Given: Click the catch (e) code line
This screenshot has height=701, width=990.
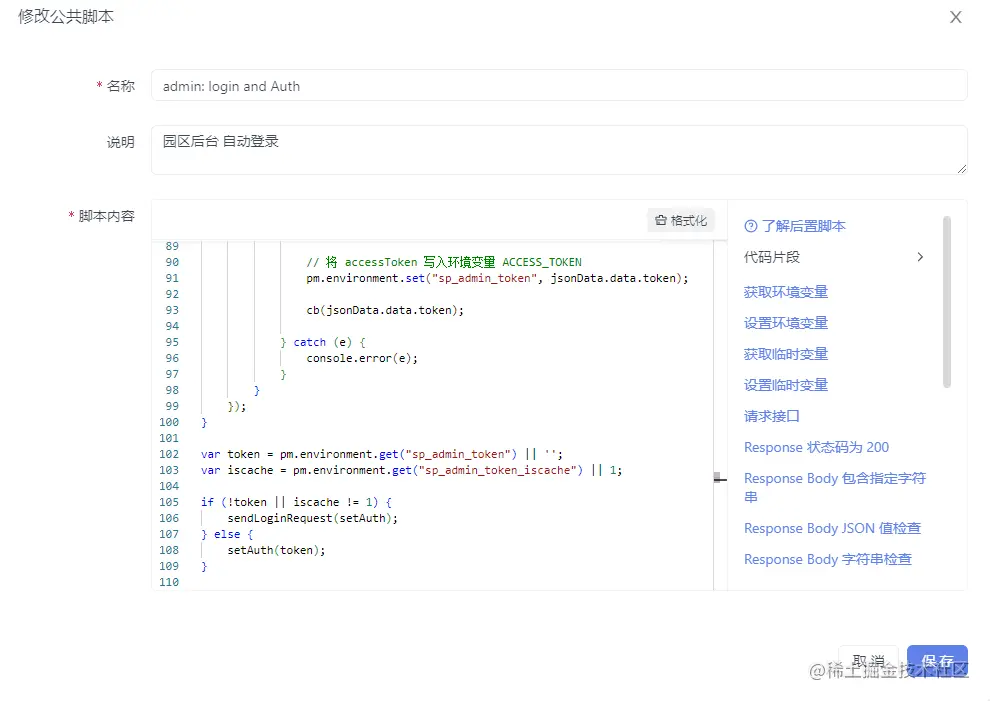Looking at the screenshot, I should pos(323,342).
